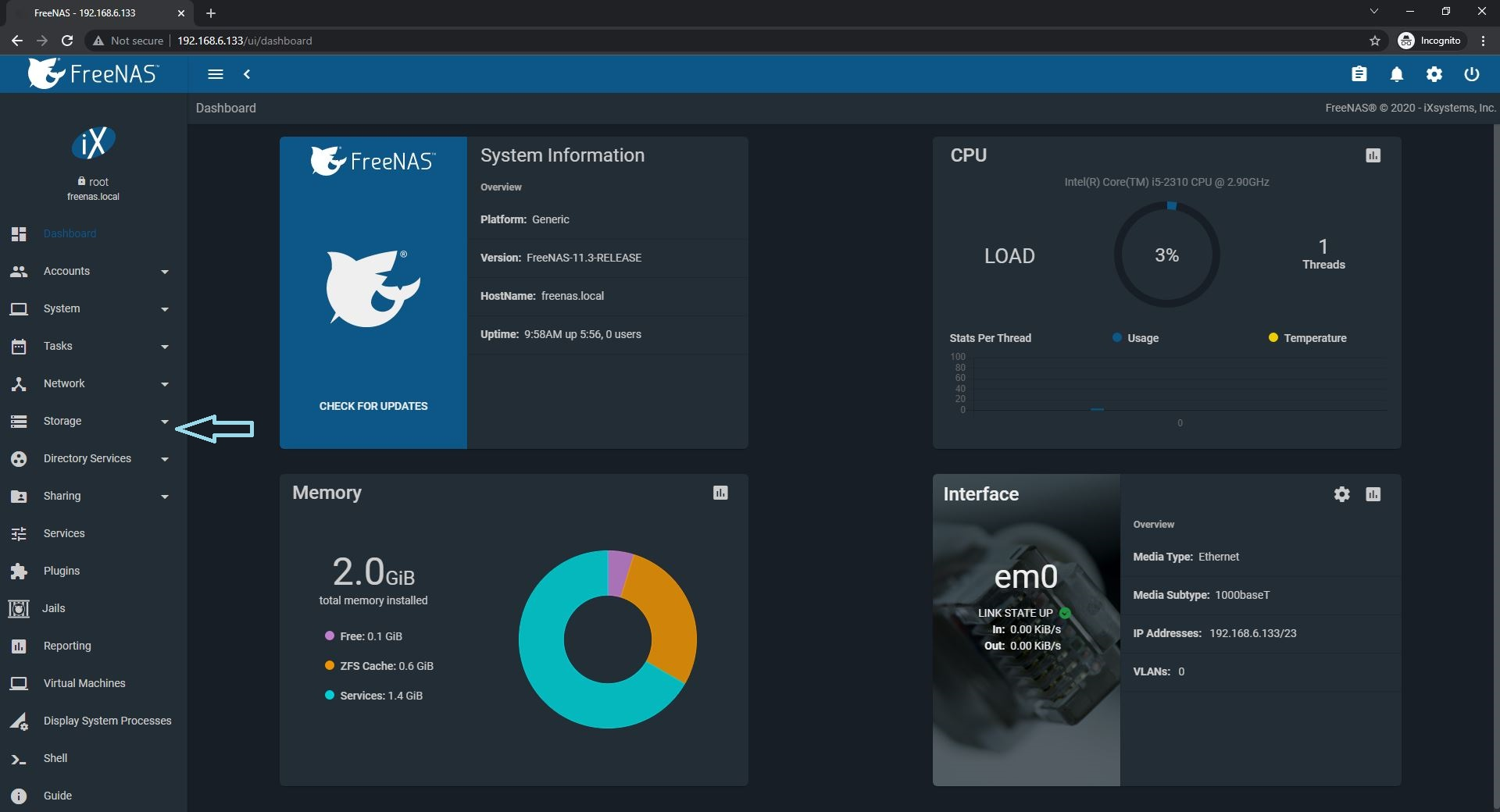Expand the Tasks menu arrow
1500x812 pixels.
(x=165, y=347)
